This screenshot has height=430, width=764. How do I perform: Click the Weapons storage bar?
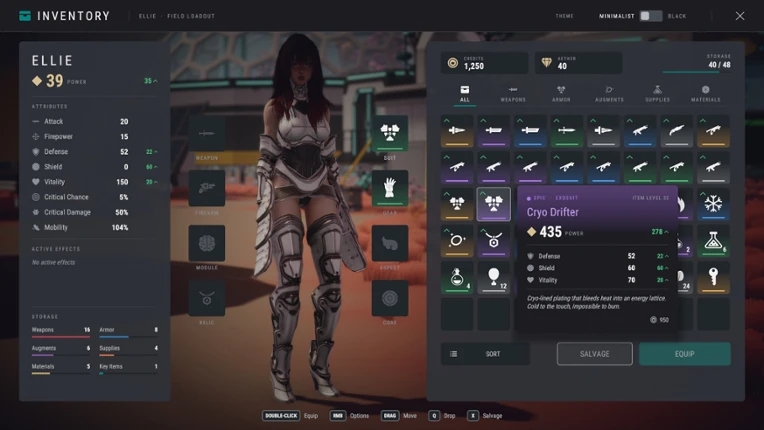click(x=61, y=337)
